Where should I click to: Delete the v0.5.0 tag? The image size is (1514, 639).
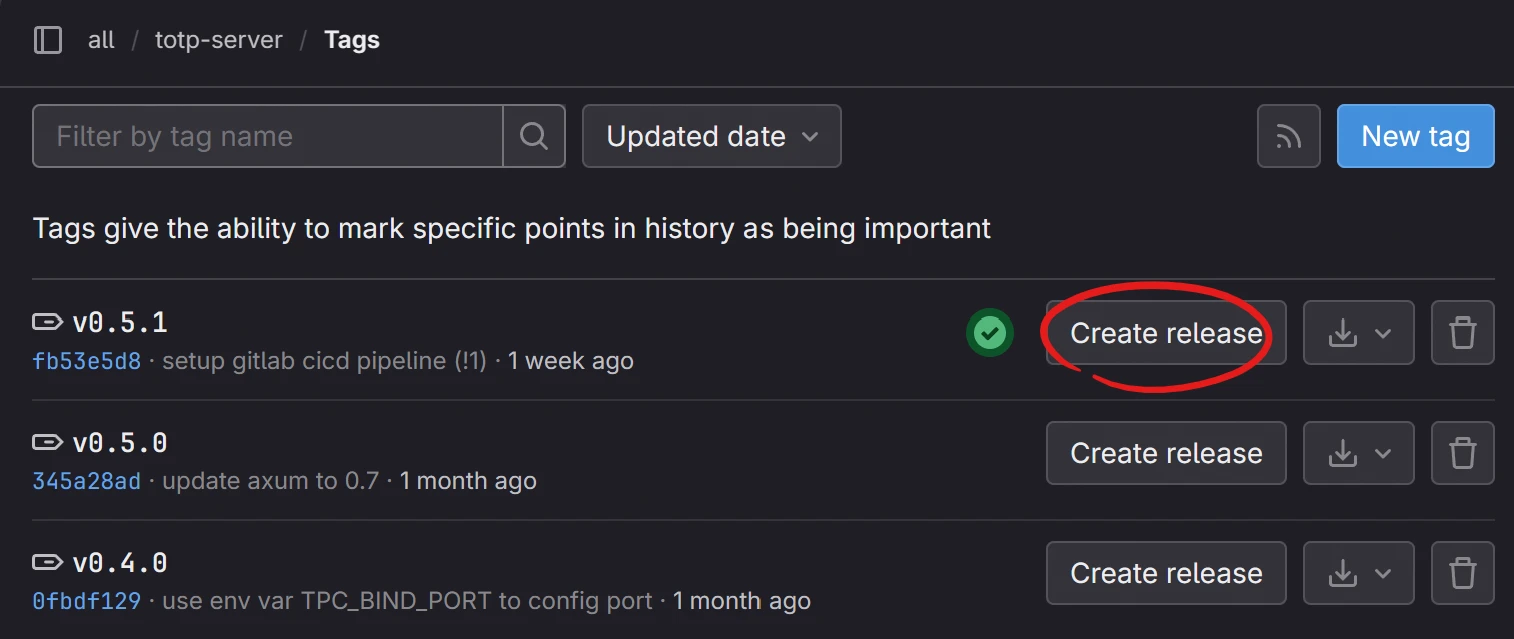pyautogui.click(x=1462, y=453)
